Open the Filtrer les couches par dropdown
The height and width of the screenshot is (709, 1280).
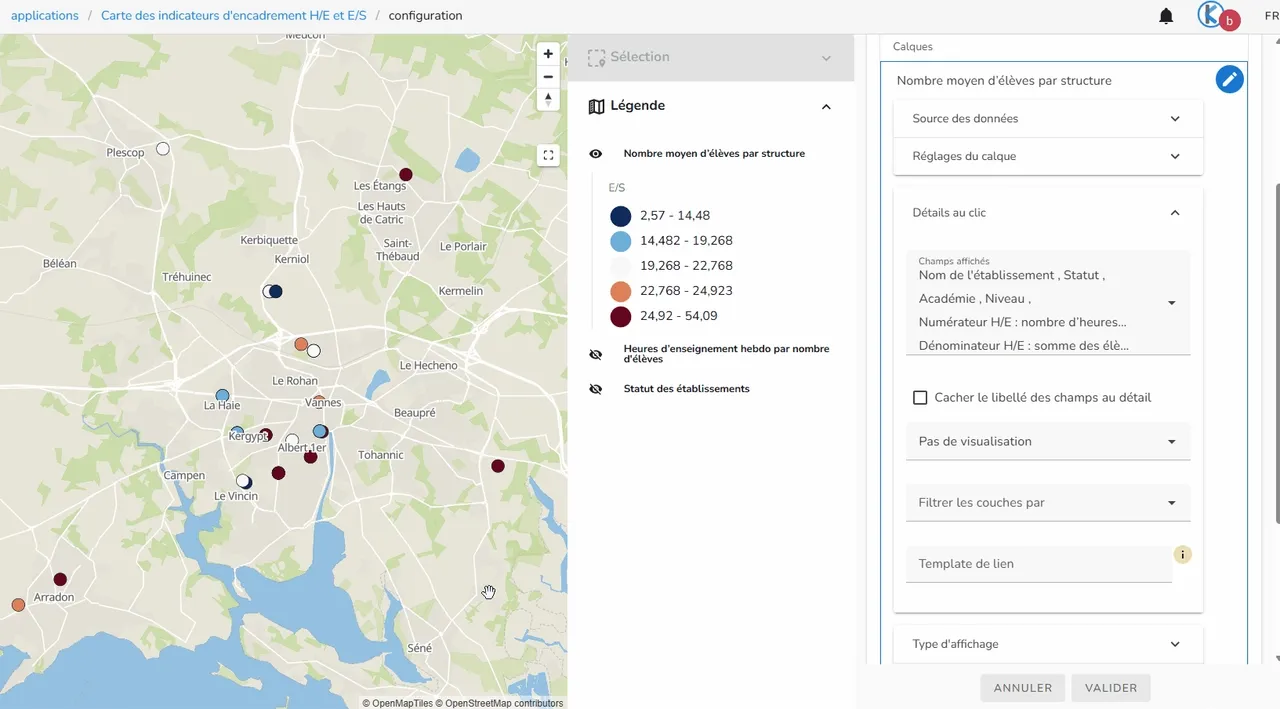(1048, 502)
